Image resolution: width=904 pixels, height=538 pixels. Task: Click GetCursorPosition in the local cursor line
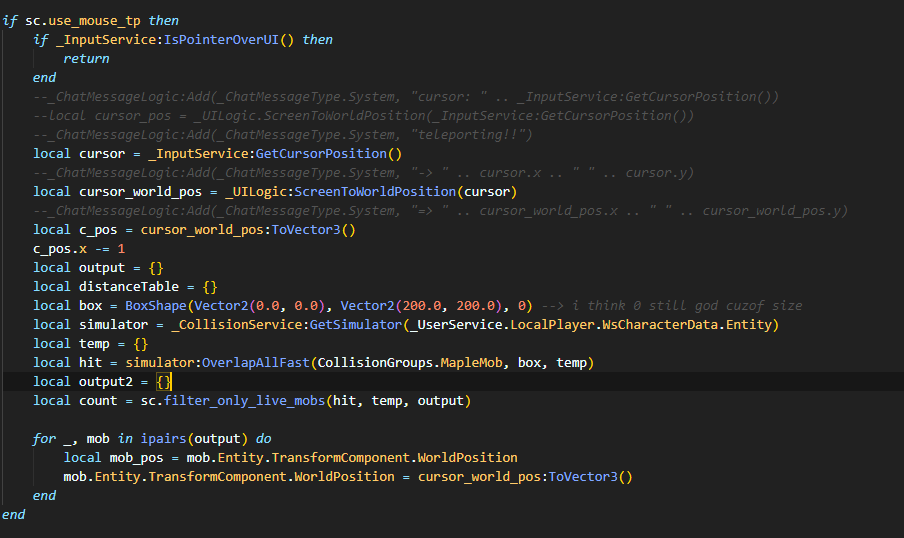tap(321, 154)
